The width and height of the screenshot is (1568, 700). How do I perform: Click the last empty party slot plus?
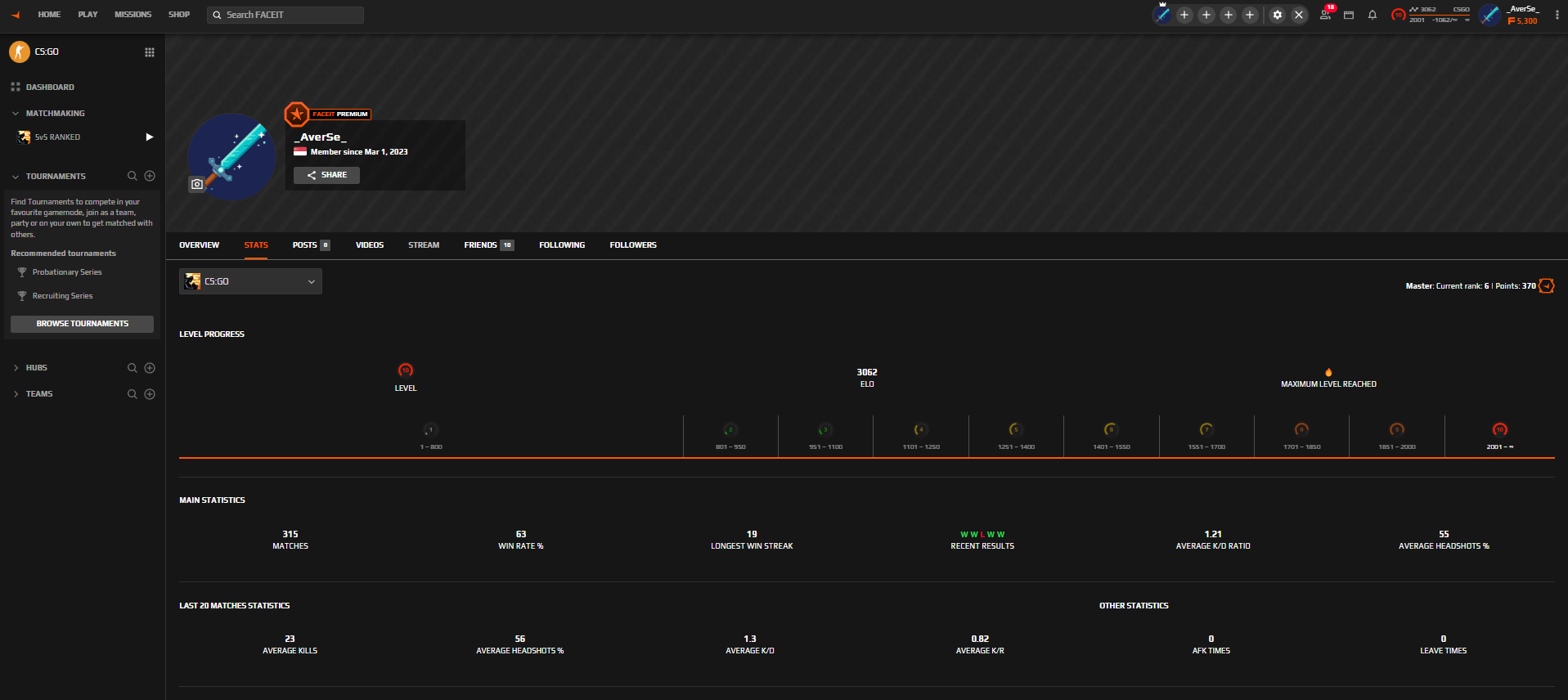pyautogui.click(x=1250, y=15)
